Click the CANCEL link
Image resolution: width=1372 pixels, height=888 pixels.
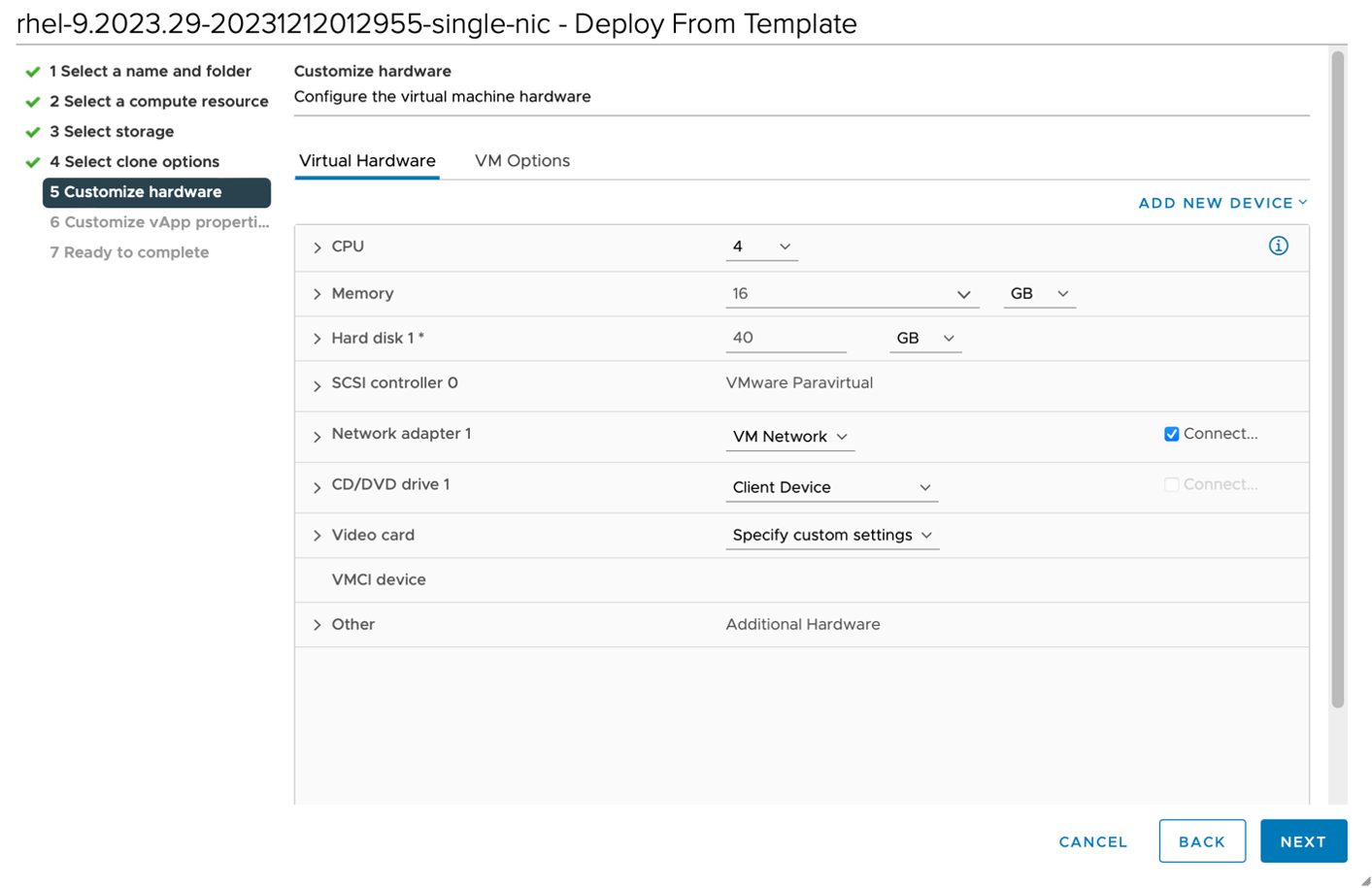[1091, 842]
